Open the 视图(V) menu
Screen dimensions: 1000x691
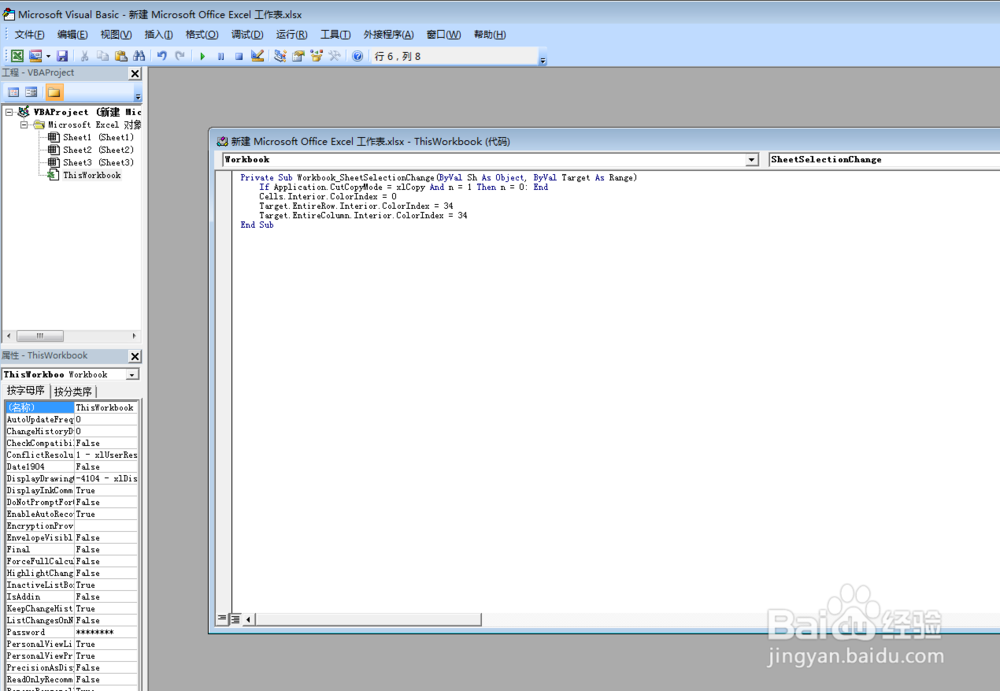(115, 34)
